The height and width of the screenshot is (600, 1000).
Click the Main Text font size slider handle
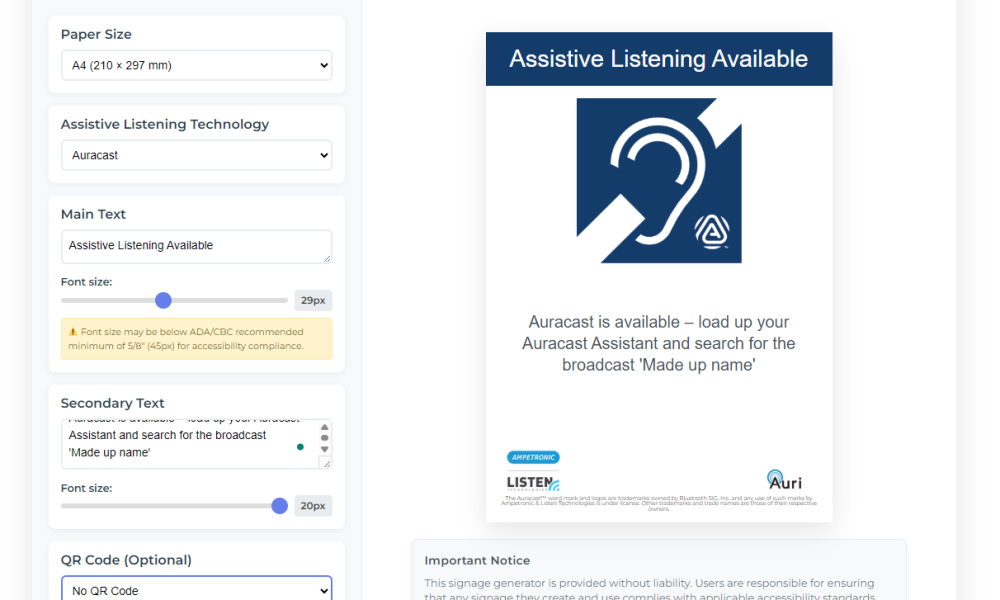click(163, 300)
